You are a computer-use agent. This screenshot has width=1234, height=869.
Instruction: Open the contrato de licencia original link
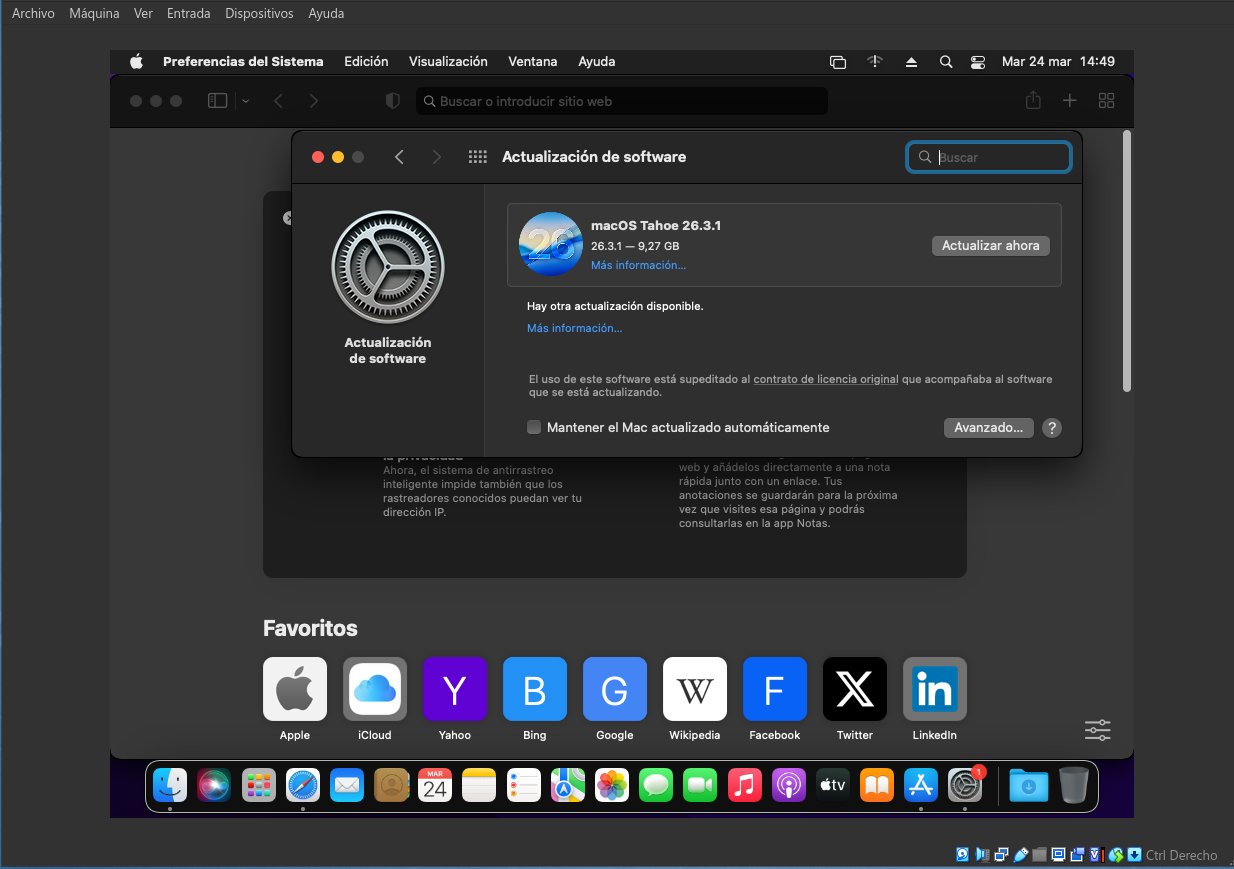(825, 380)
